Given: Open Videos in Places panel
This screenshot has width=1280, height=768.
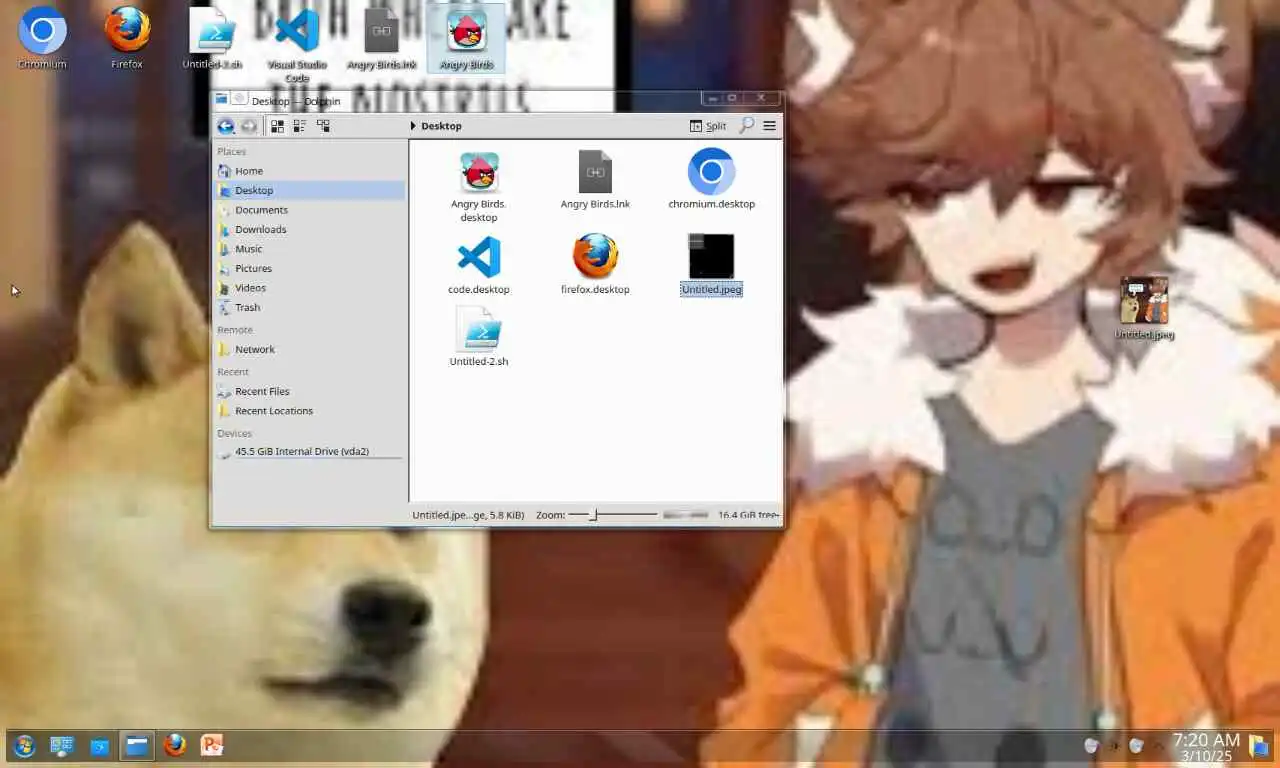Looking at the screenshot, I should [310, 288].
